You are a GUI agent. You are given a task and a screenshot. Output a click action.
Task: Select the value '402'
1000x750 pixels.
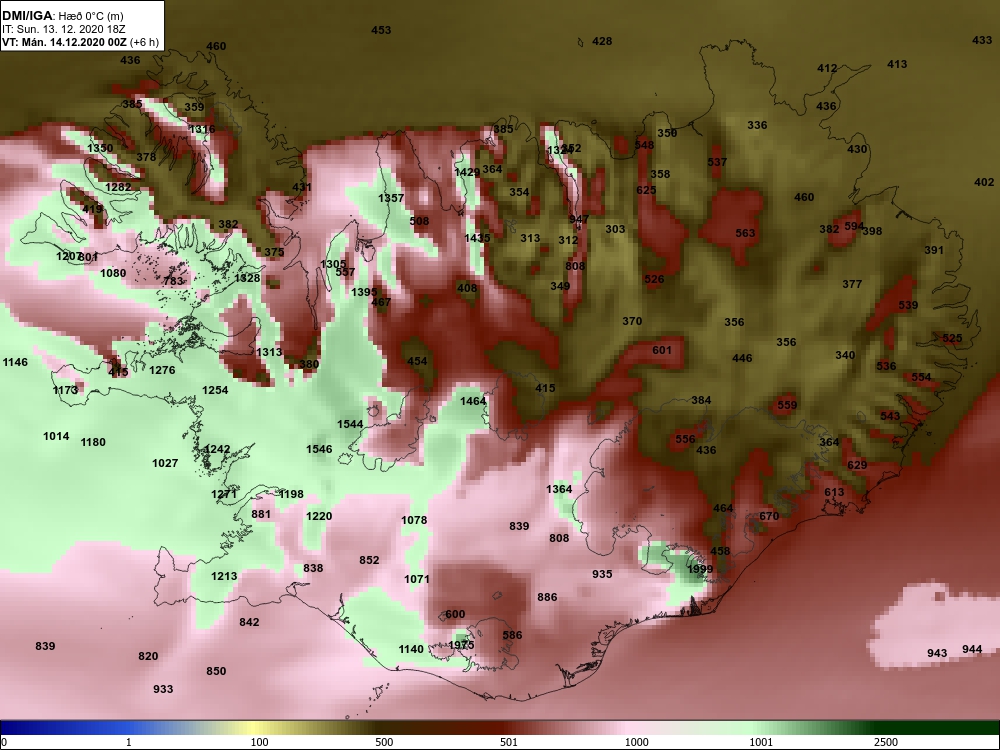(984, 182)
